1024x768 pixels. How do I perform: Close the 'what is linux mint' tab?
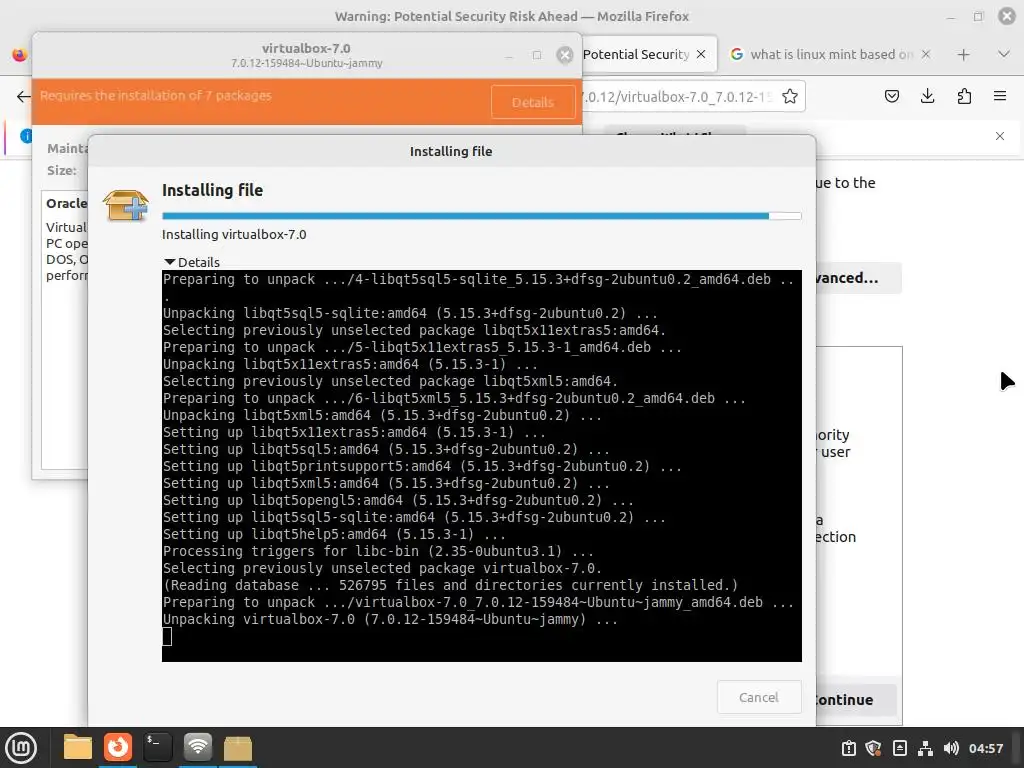pos(925,54)
